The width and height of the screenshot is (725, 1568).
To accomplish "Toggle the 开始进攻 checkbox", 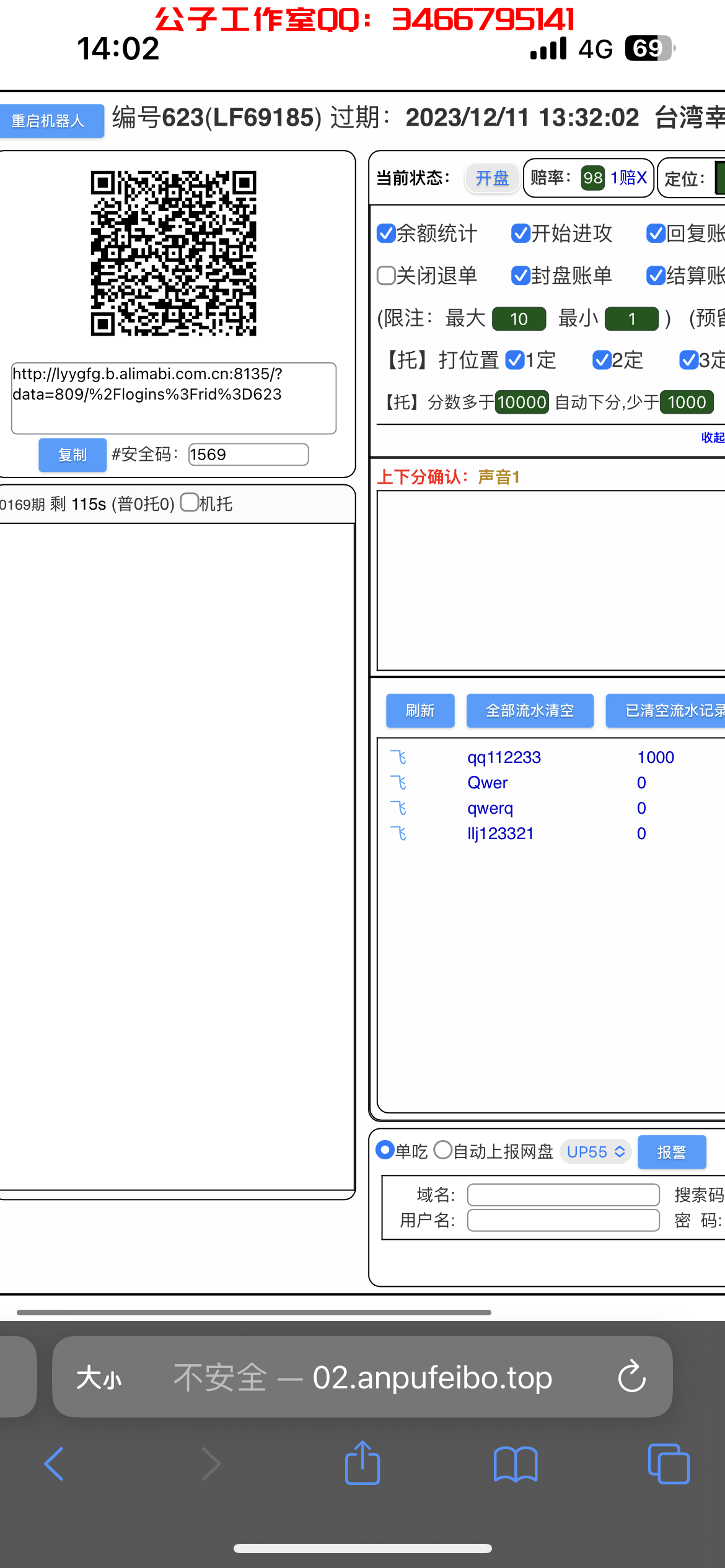I will (521, 233).
